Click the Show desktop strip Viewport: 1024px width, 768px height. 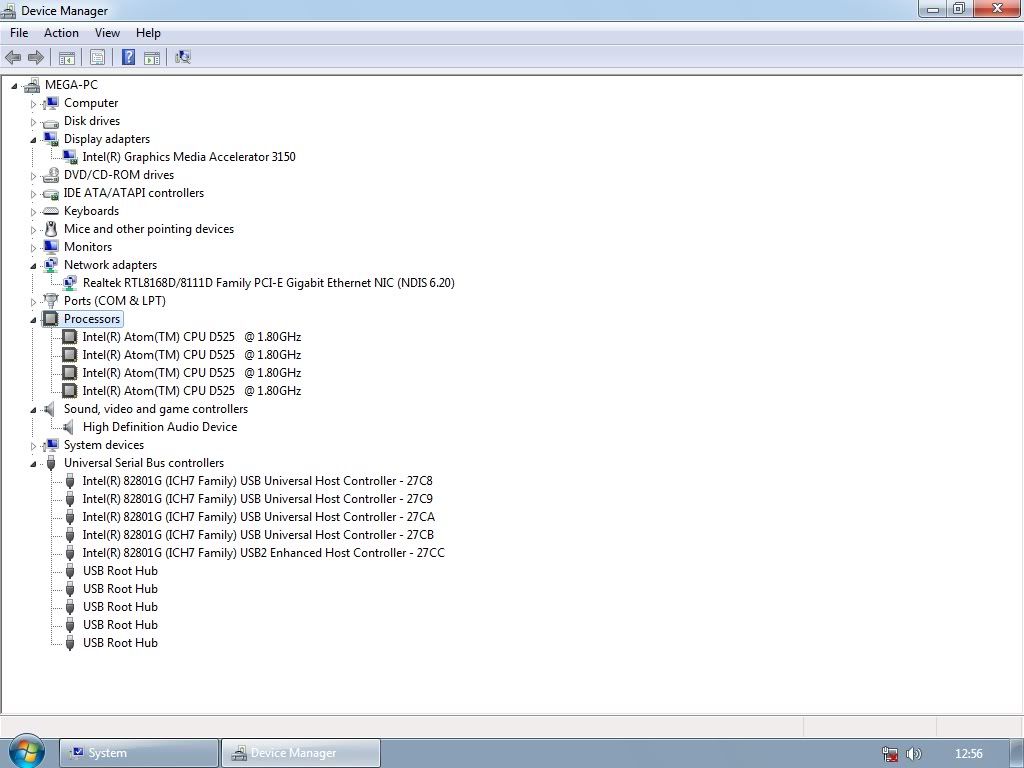1017,753
